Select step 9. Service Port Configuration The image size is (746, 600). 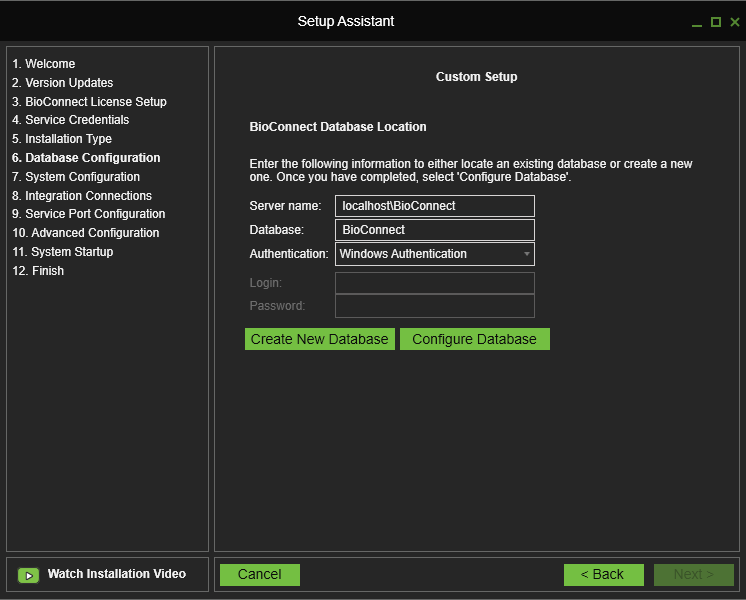click(x=88, y=214)
